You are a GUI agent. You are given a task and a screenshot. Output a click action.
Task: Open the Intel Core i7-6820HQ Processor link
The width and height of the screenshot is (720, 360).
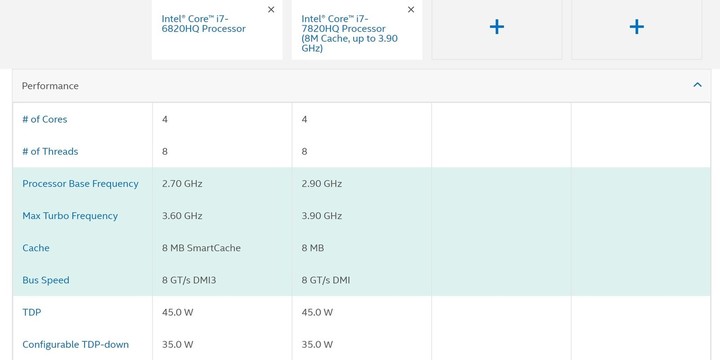pyautogui.click(x=203, y=23)
